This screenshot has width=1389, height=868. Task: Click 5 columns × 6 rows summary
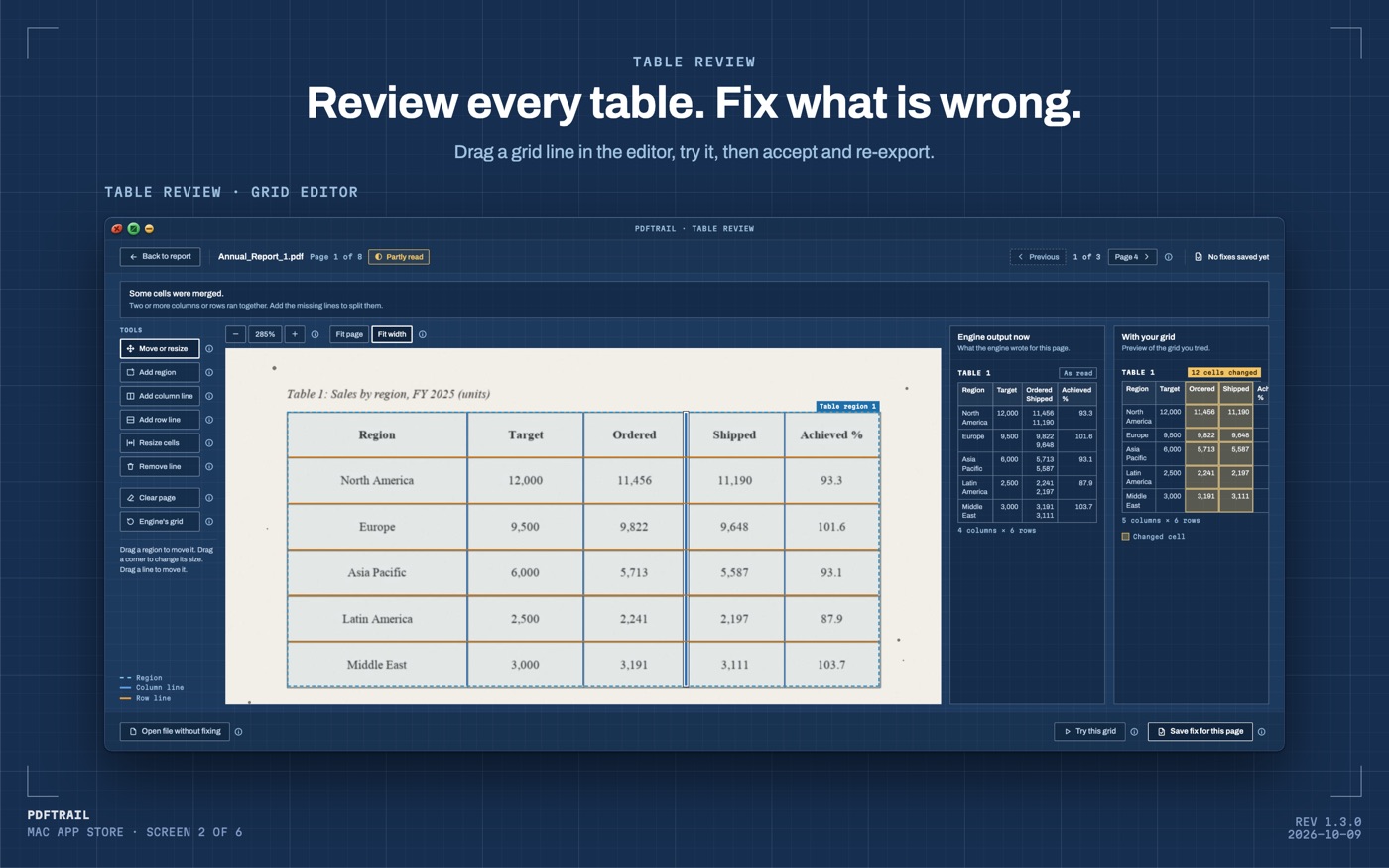1161,521
